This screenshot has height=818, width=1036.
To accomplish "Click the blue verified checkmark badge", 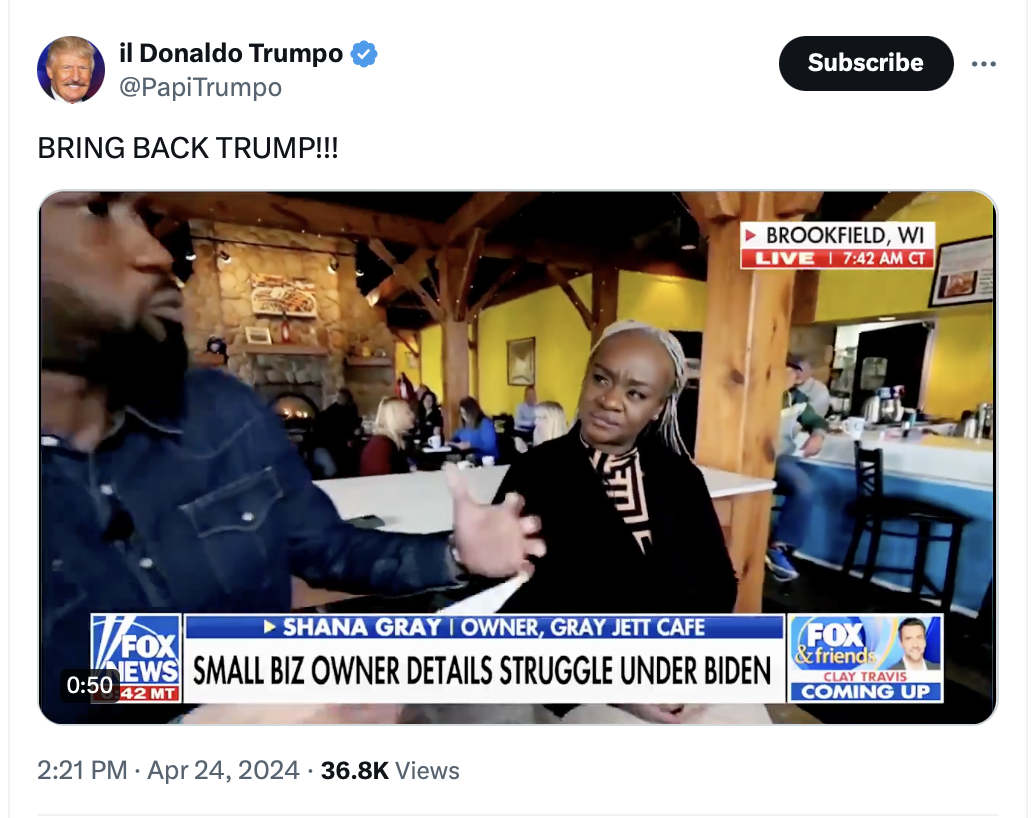I will (363, 54).
